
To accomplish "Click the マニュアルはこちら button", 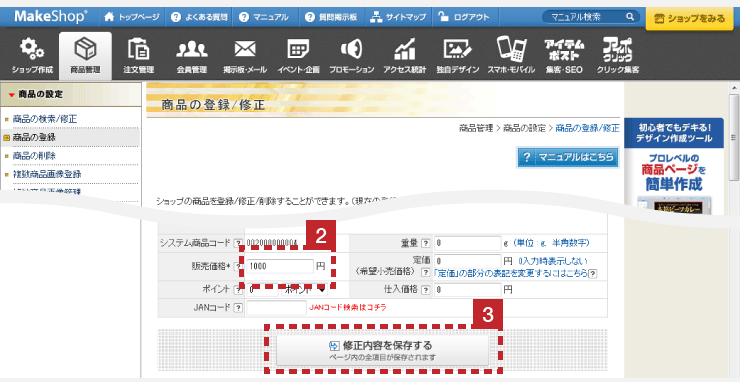I will click(x=568, y=157).
